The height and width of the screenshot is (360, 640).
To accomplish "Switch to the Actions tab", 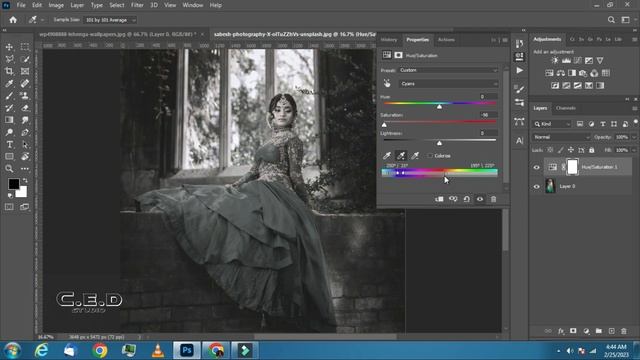I will click(x=446, y=40).
